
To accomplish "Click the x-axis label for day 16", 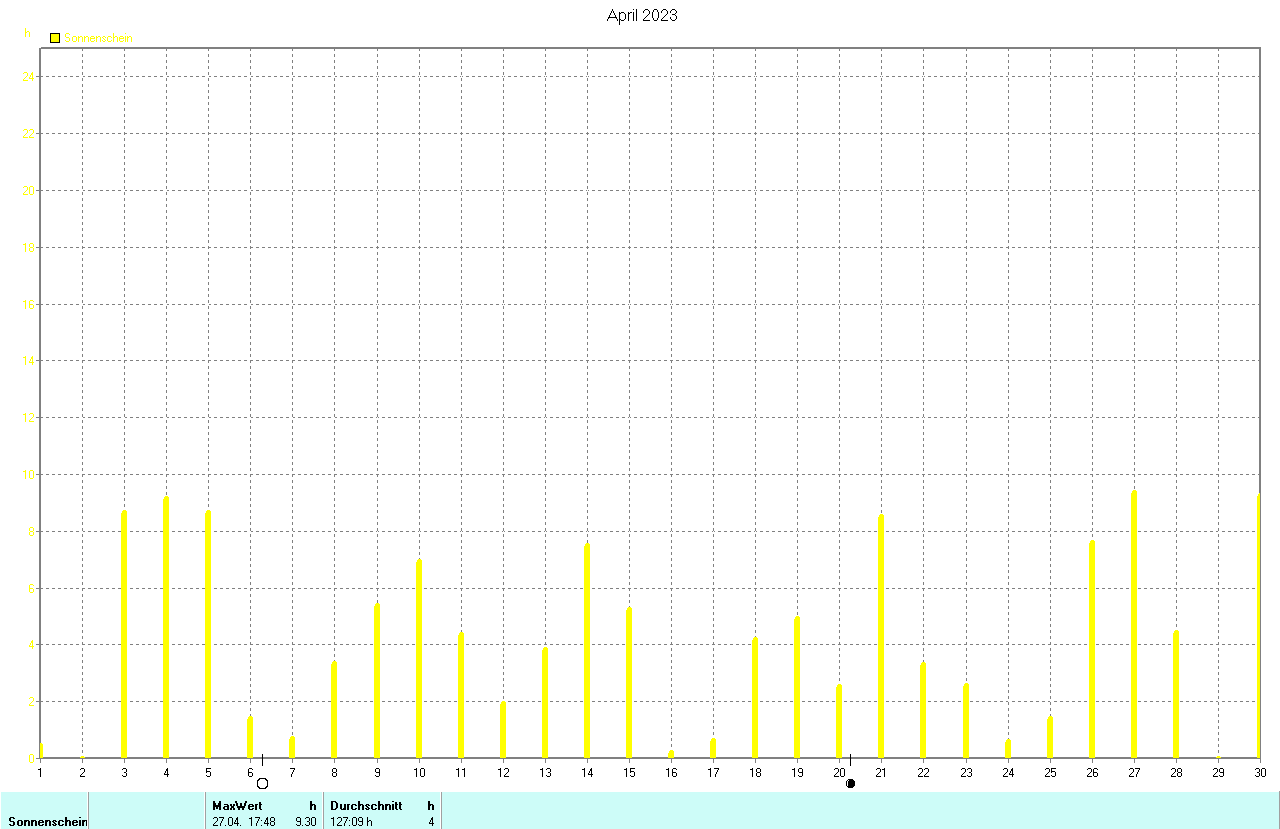I will click(670, 772).
